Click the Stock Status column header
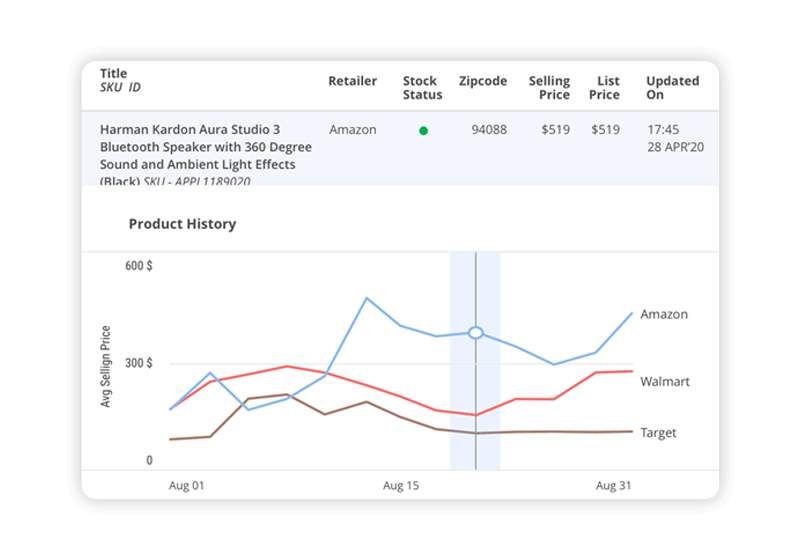800x560 pixels. coord(422,88)
